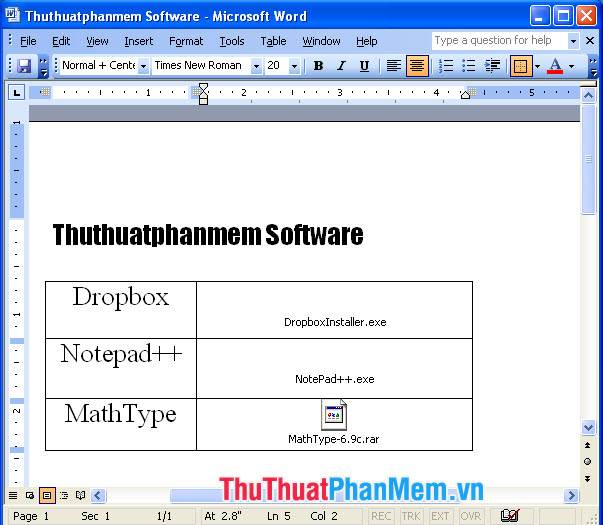Screen dimensions: 603x525
Task: Click the Save icon in toolbar
Action: click(24, 66)
